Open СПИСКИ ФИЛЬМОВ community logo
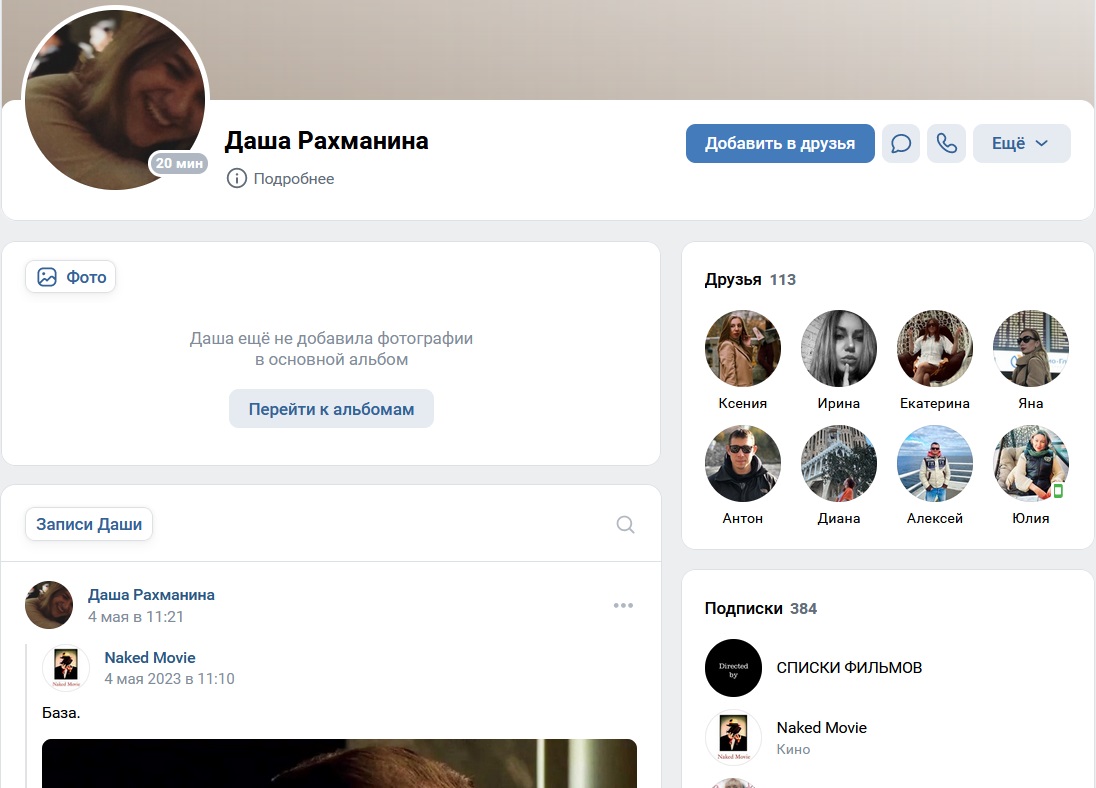 point(733,668)
